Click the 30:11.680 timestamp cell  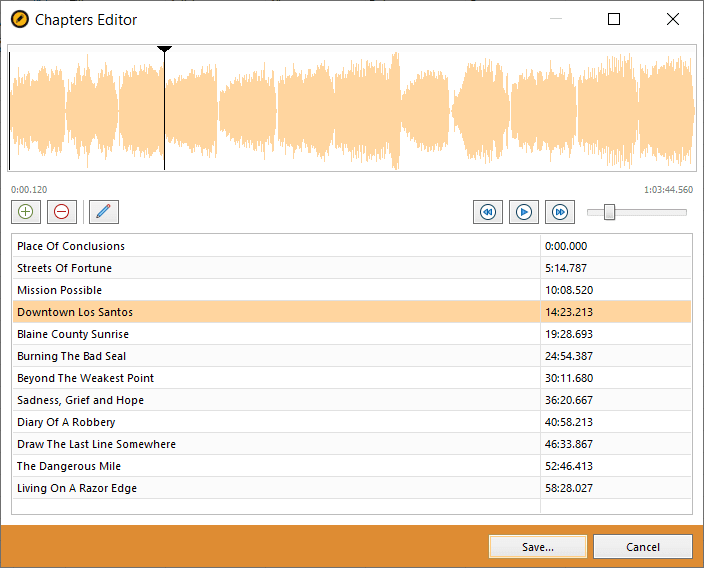pos(616,378)
